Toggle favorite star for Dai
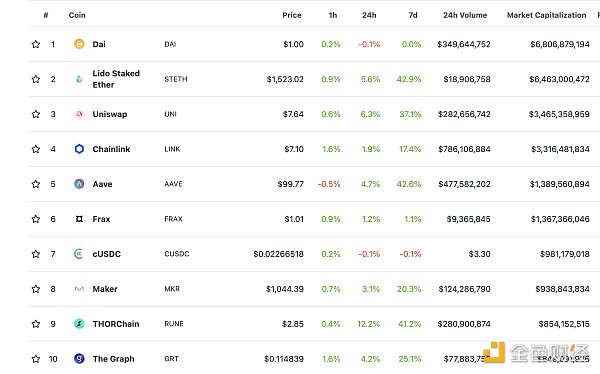The width and height of the screenshot is (600, 374). [36, 44]
